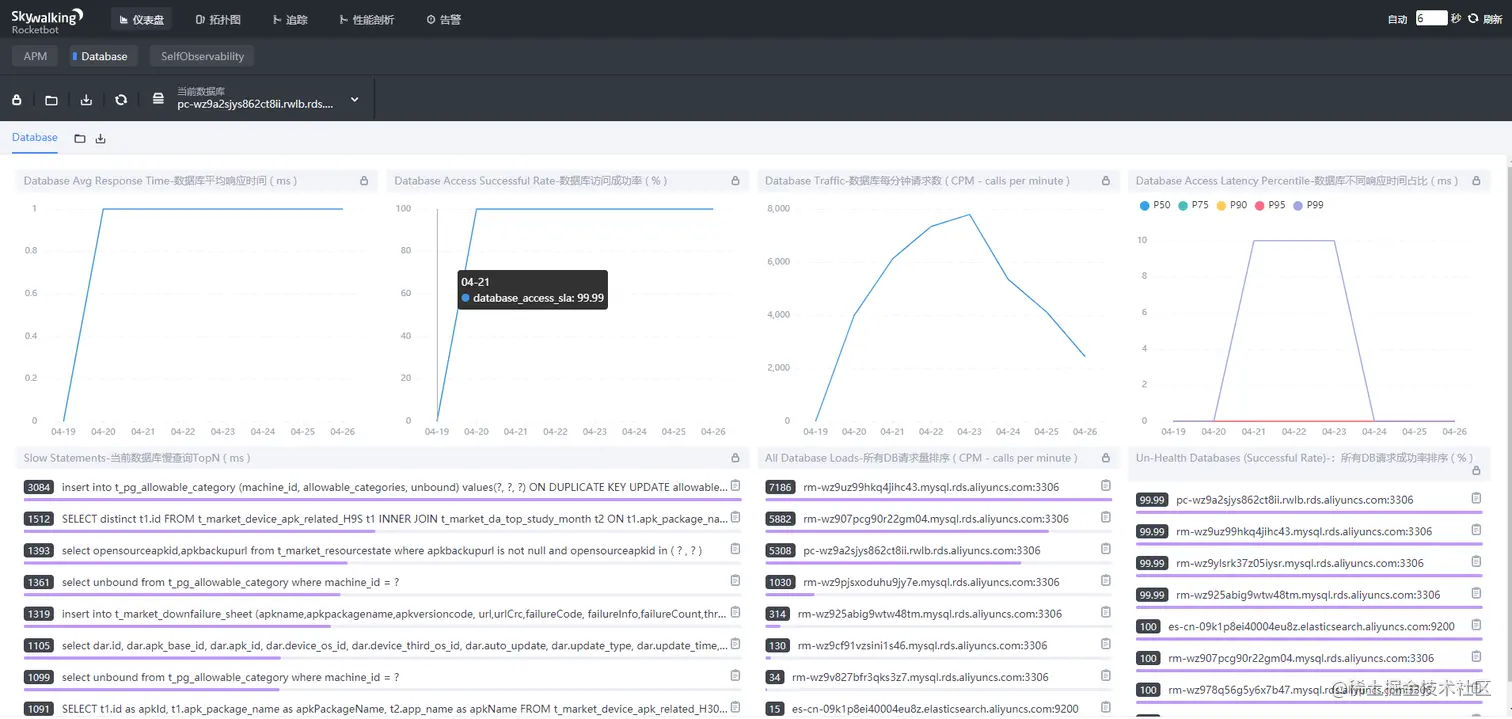
Task: Toggle P99 series in latency legend
Action: click(1309, 205)
